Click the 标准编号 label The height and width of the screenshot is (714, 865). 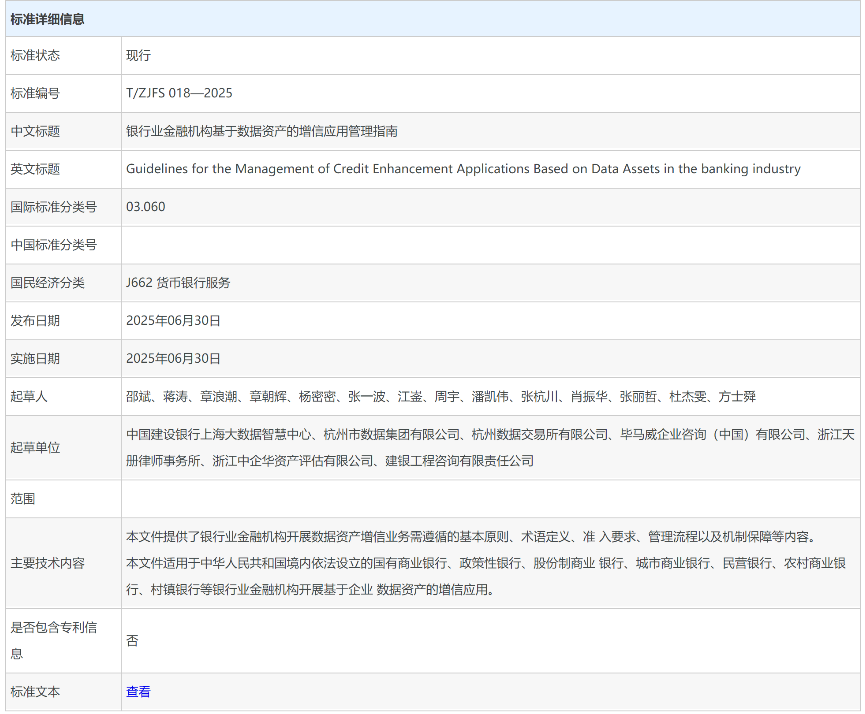tap(35, 93)
